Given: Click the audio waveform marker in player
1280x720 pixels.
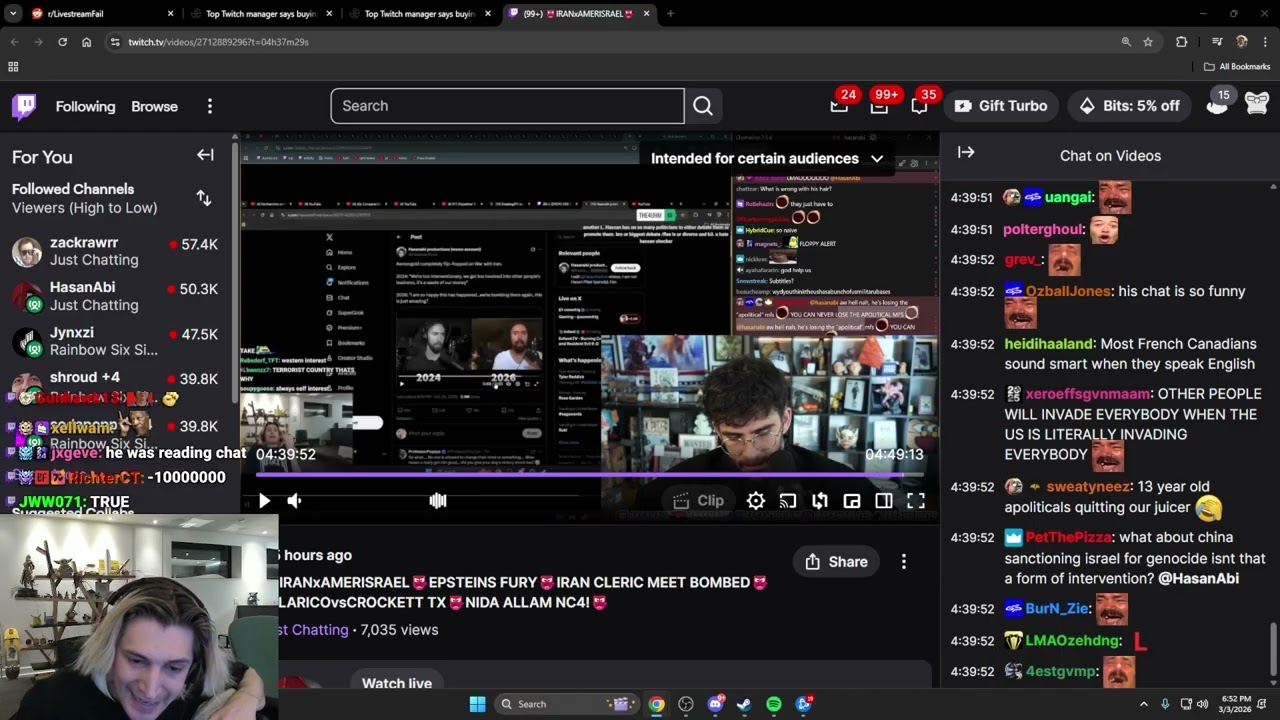Looking at the screenshot, I should pos(438,501).
